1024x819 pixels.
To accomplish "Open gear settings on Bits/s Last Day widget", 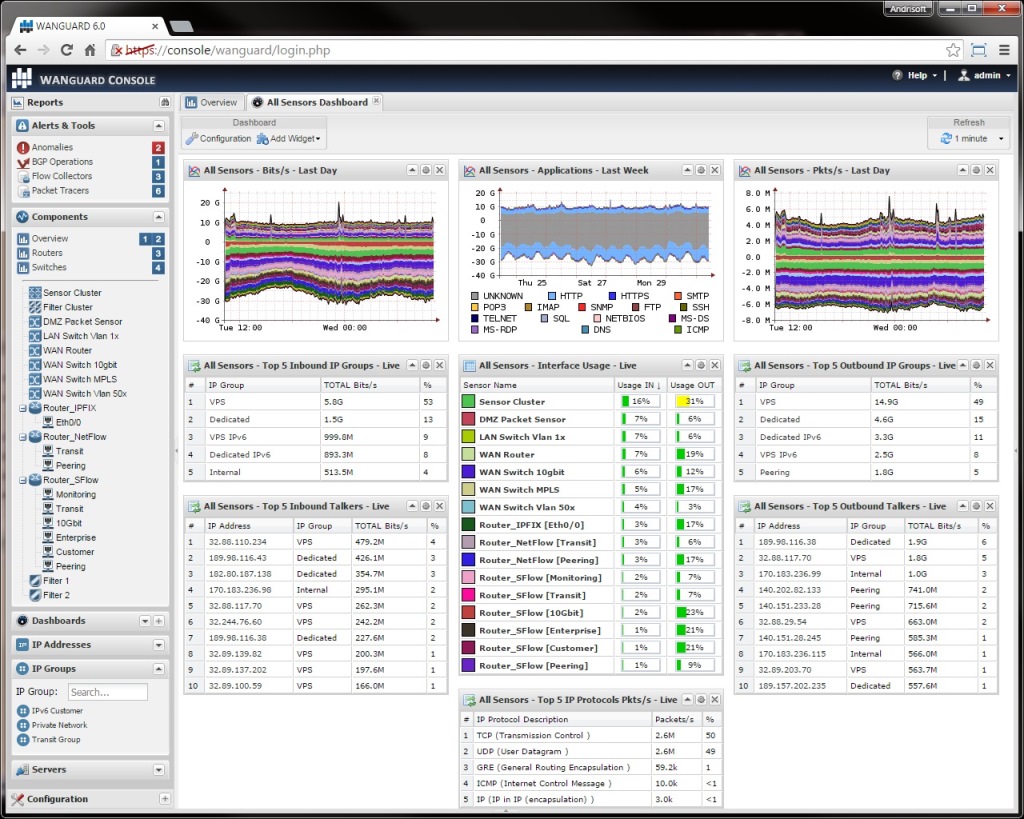I will (425, 170).
